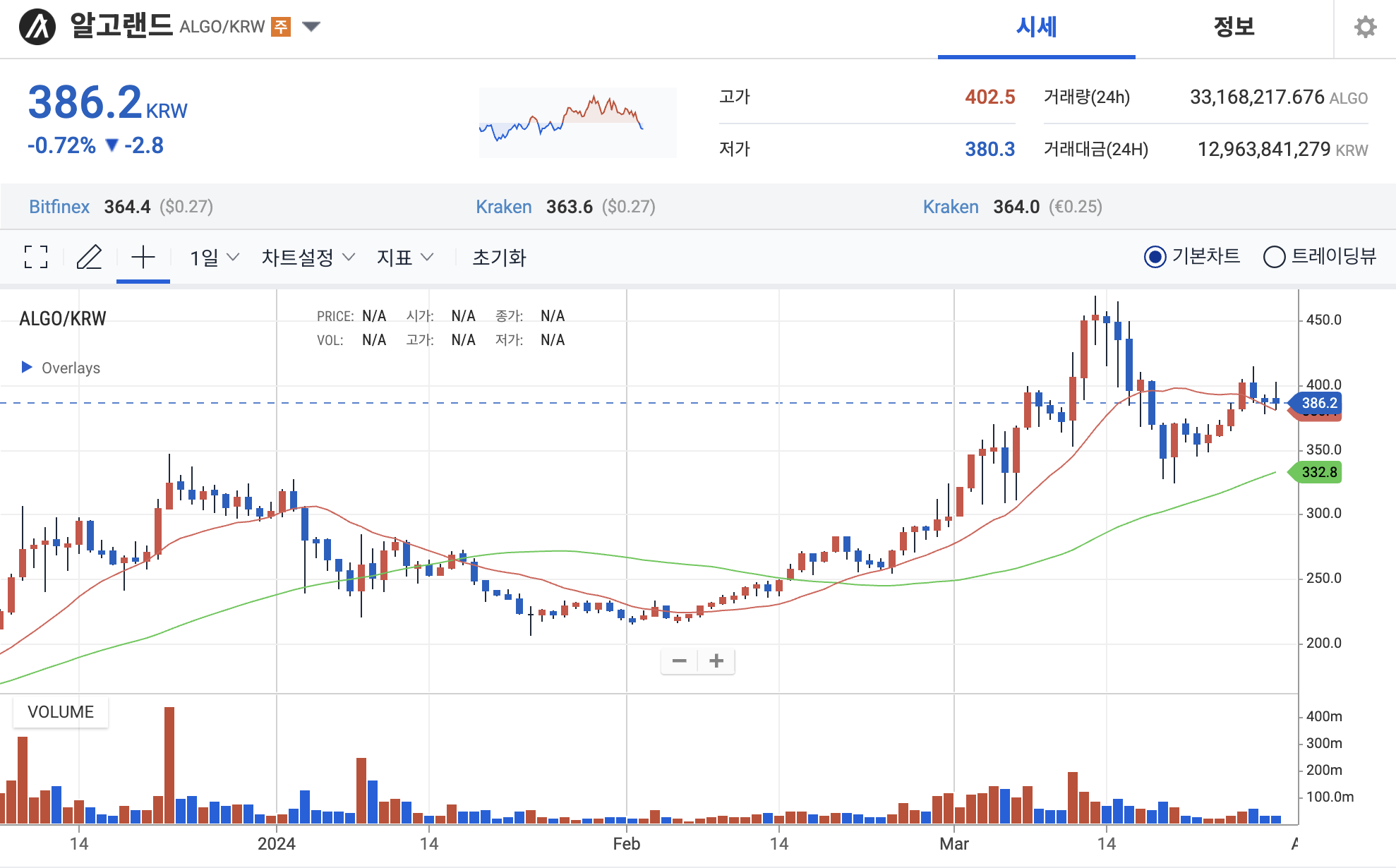Select the 트레이딩뷰 radio button

pos(1274,257)
